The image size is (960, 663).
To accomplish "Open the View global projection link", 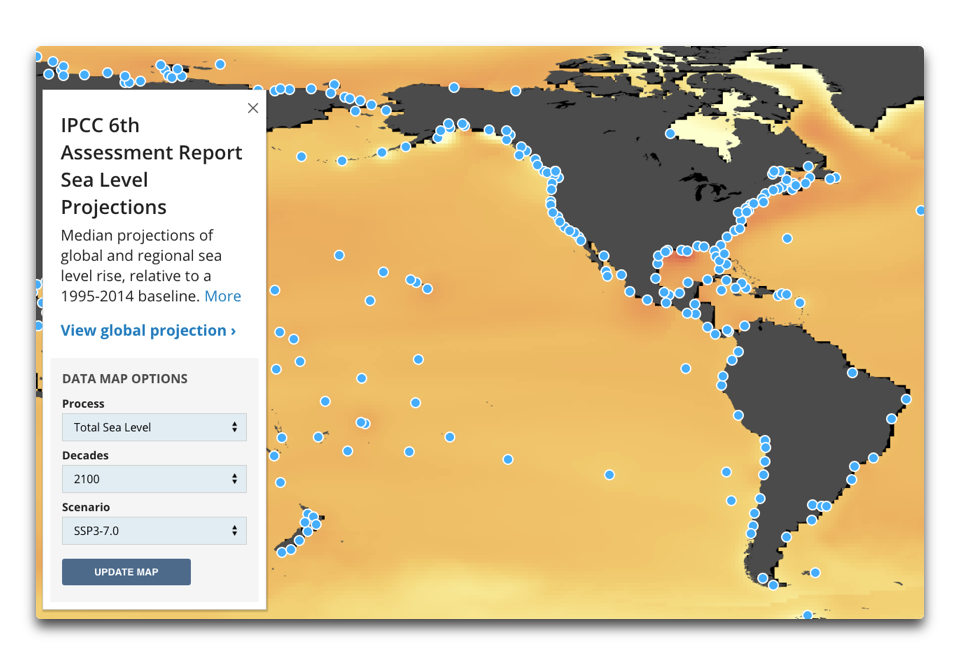I will (x=148, y=330).
